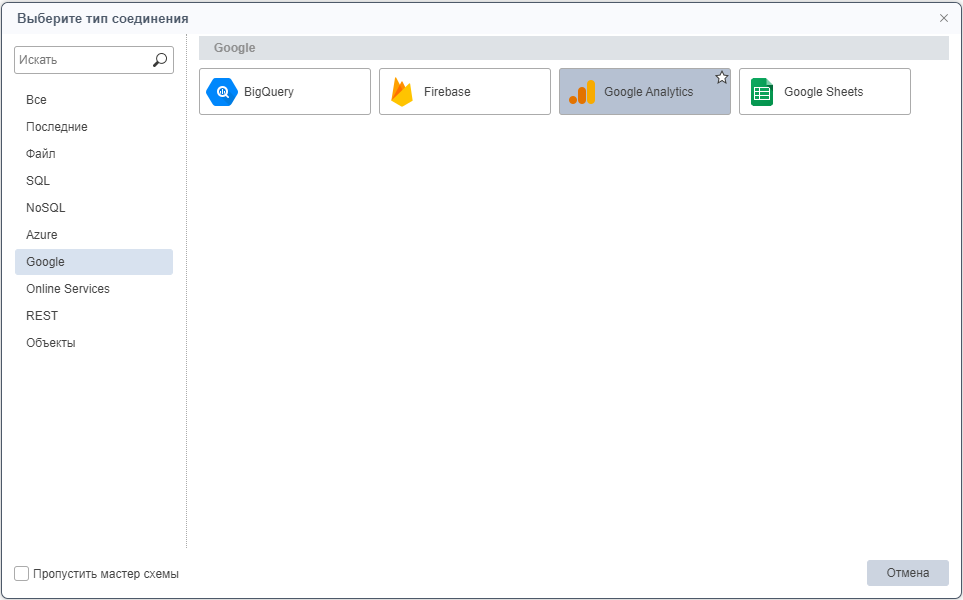Open the Последние category
The width and height of the screenshot is (963, 600).
point(57,127)
